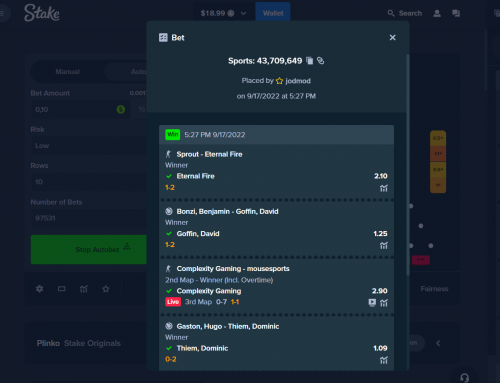Watch Complexity Gaming live stream
The height and width of the screenshot is (383, 500).
[372, 303]
